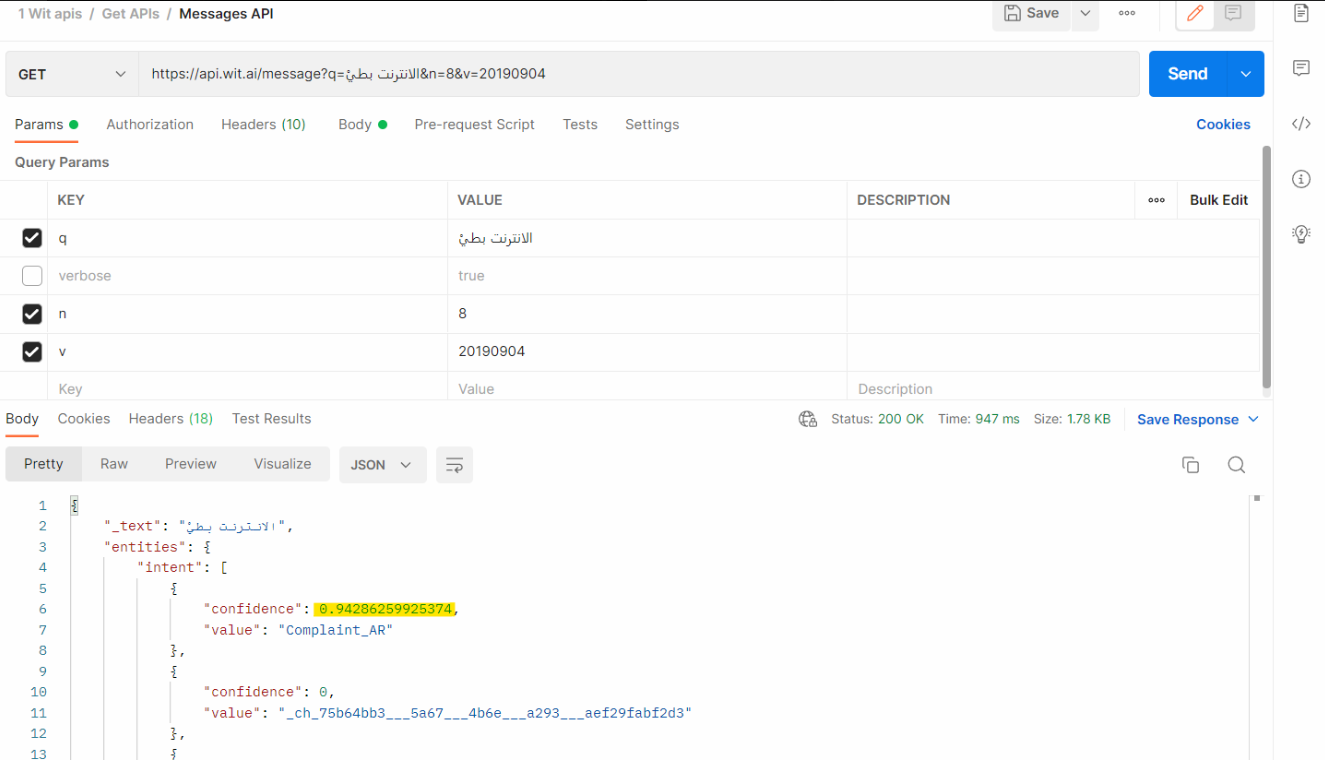The height and width of the screenshot is (760, 1325).
Task: Click the empty Key input field
Action: (x=200, y=389)
